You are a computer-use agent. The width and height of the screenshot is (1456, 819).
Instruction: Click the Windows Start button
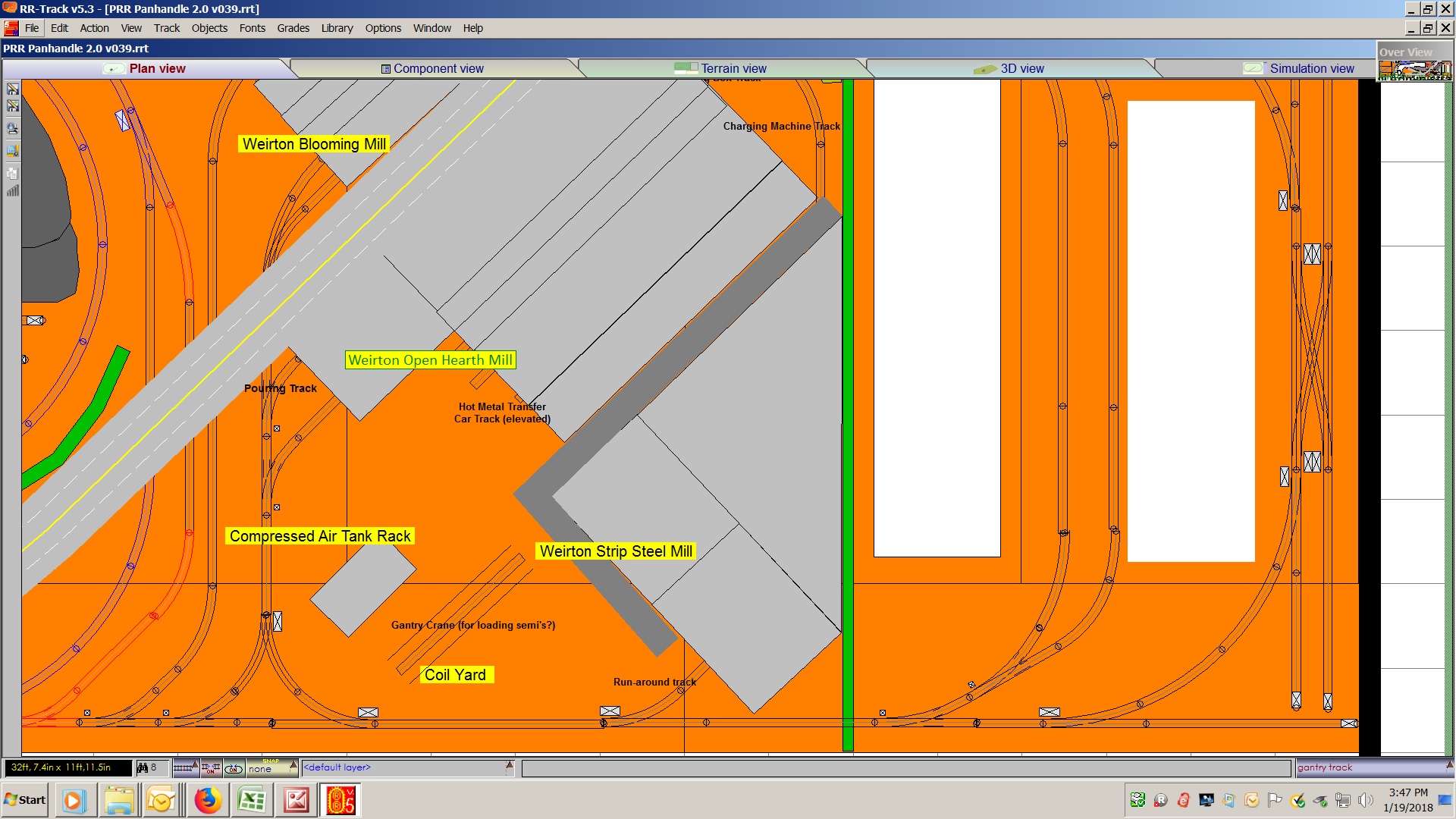tap(24, 800)
